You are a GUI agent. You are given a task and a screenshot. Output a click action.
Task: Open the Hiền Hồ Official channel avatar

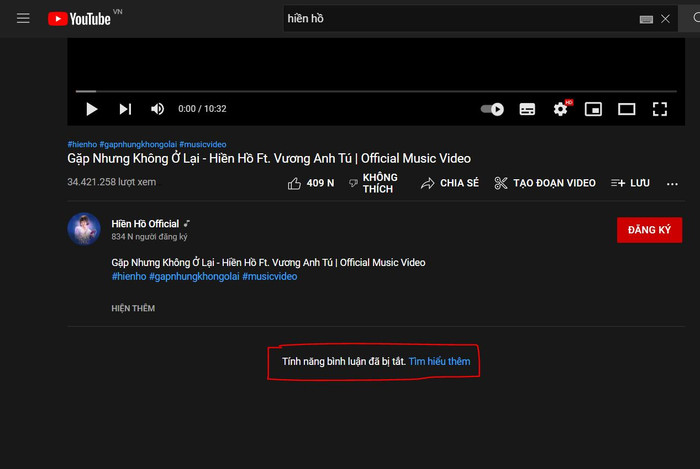(x=84, y=229)
